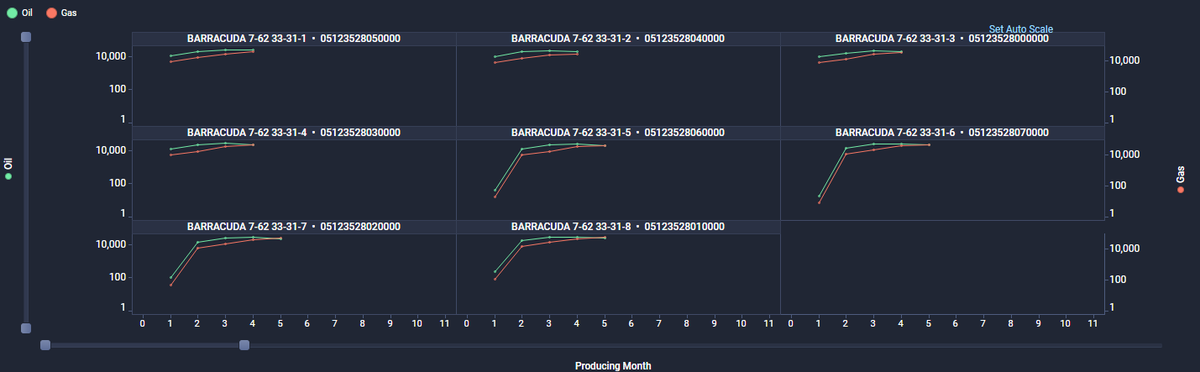This screenshot has width=1200, height=372.
Task: Select chart title BARRACUDA 7-62 33-31-5
Action: [618, 132]
